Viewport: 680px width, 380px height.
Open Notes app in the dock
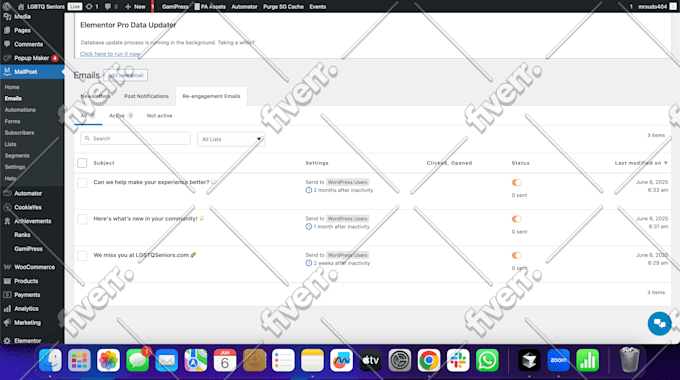click(x=312, y=360)
